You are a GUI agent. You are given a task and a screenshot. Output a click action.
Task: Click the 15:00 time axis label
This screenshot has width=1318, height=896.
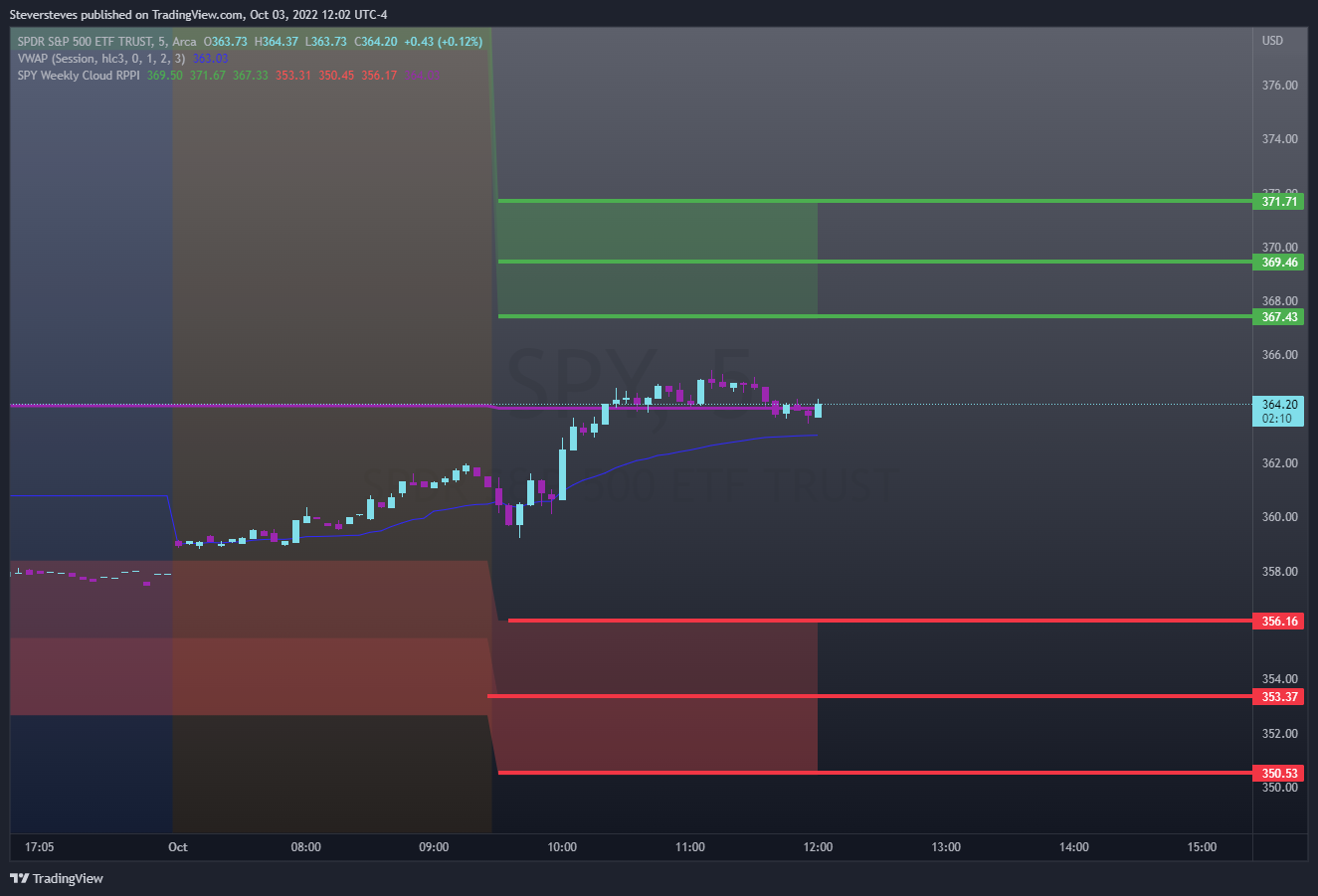coord(1202,847)
